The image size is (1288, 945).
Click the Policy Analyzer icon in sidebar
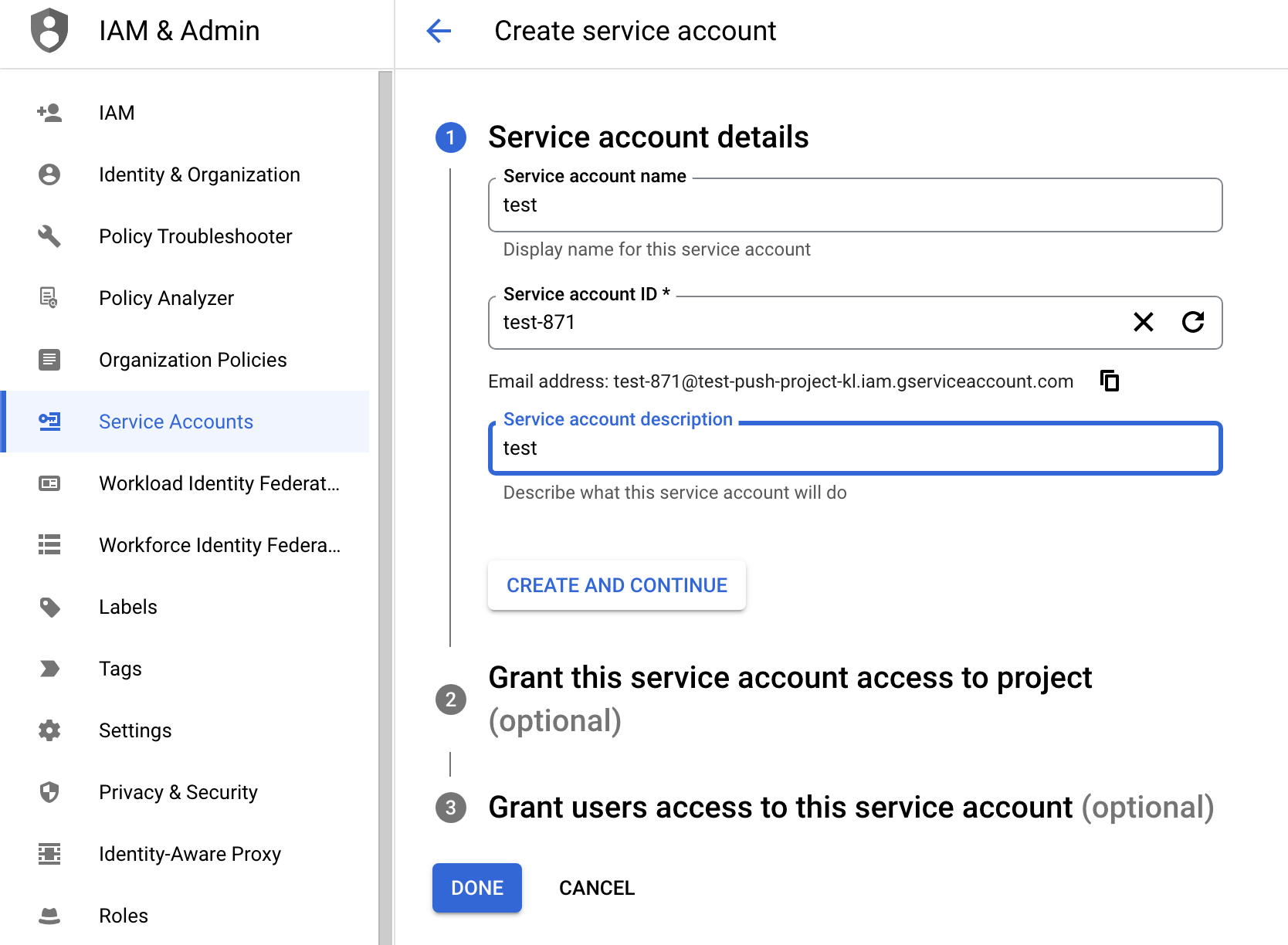pos(49,298)
